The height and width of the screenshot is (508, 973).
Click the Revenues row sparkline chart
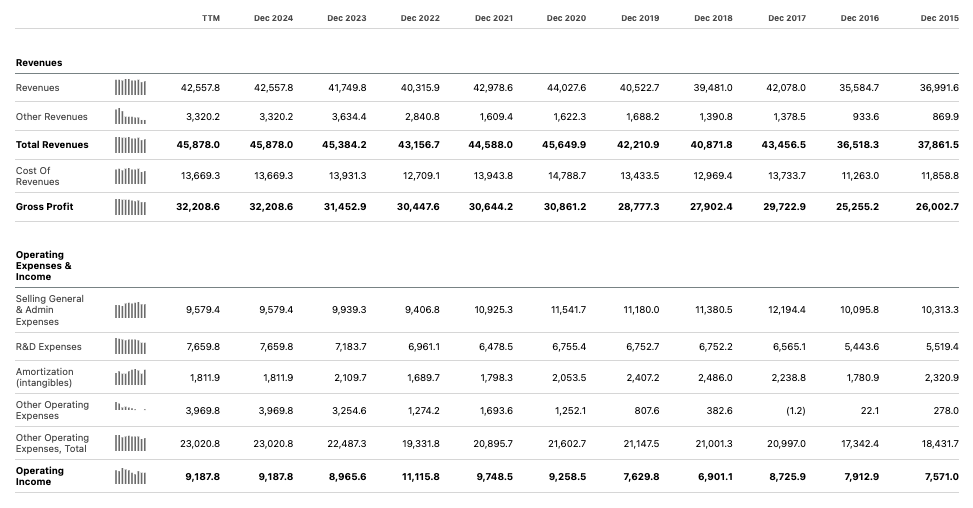pos(130,88)
